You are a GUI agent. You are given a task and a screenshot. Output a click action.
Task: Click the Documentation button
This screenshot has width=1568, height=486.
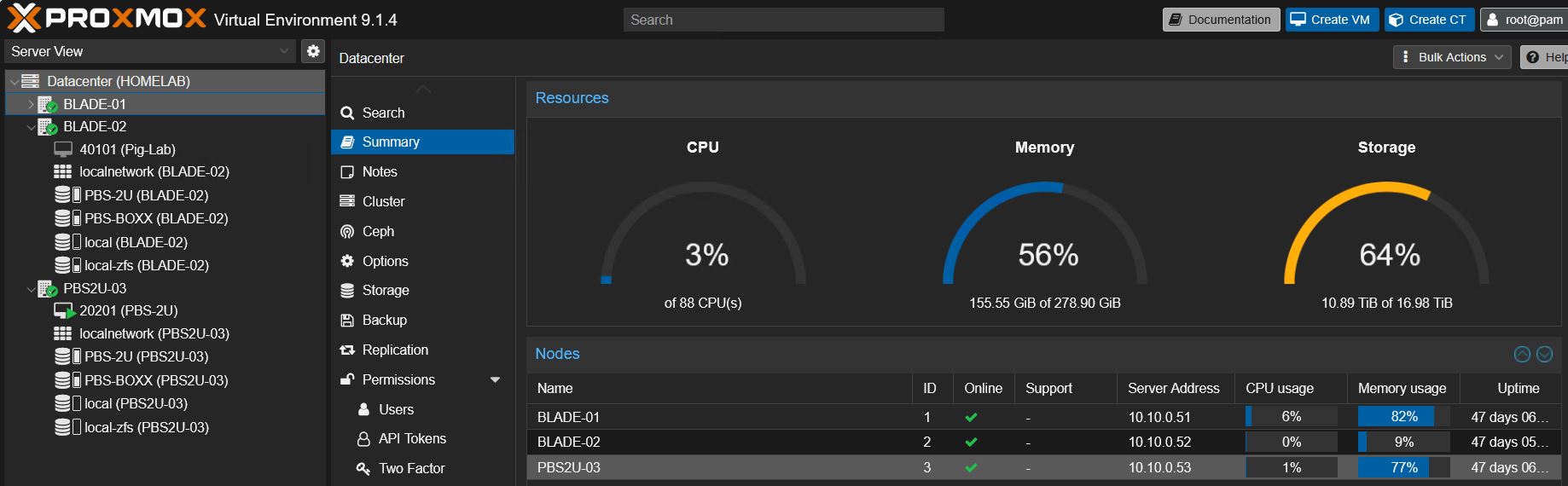[1221, 20]
